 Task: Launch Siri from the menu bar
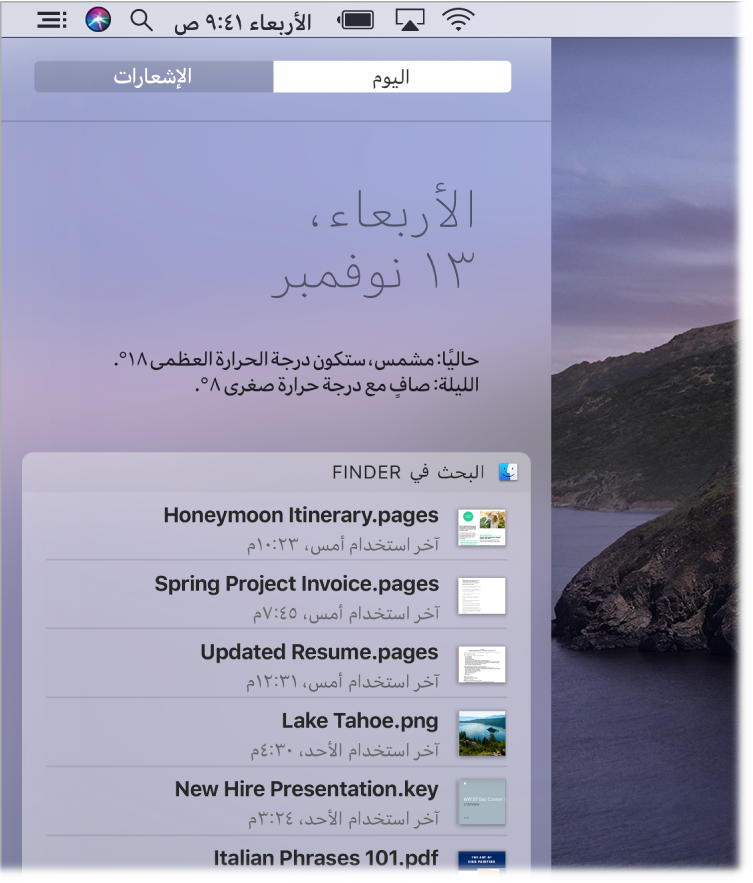point(98,20)
